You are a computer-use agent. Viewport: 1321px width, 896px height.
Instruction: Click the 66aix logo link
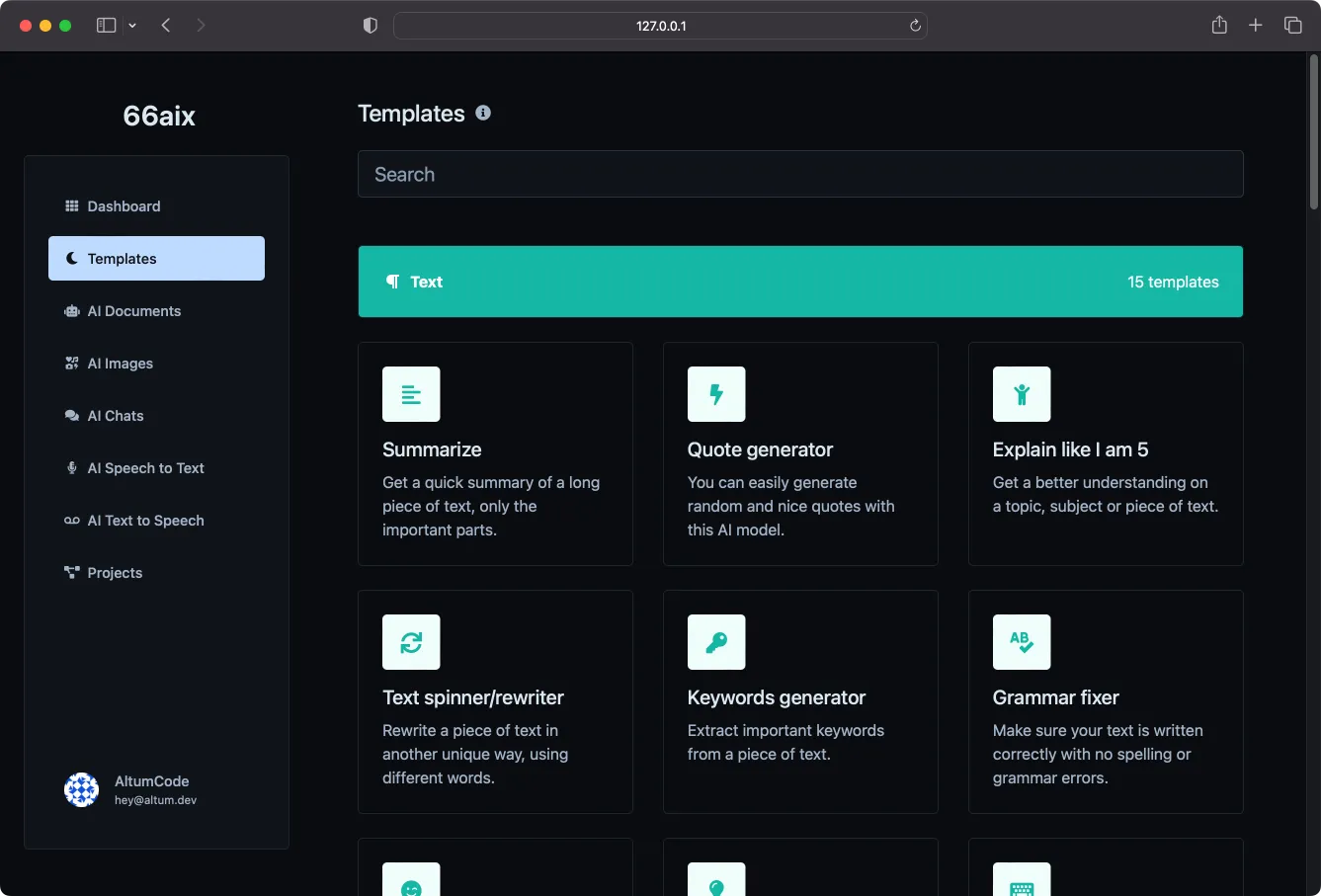coord(159,116)
